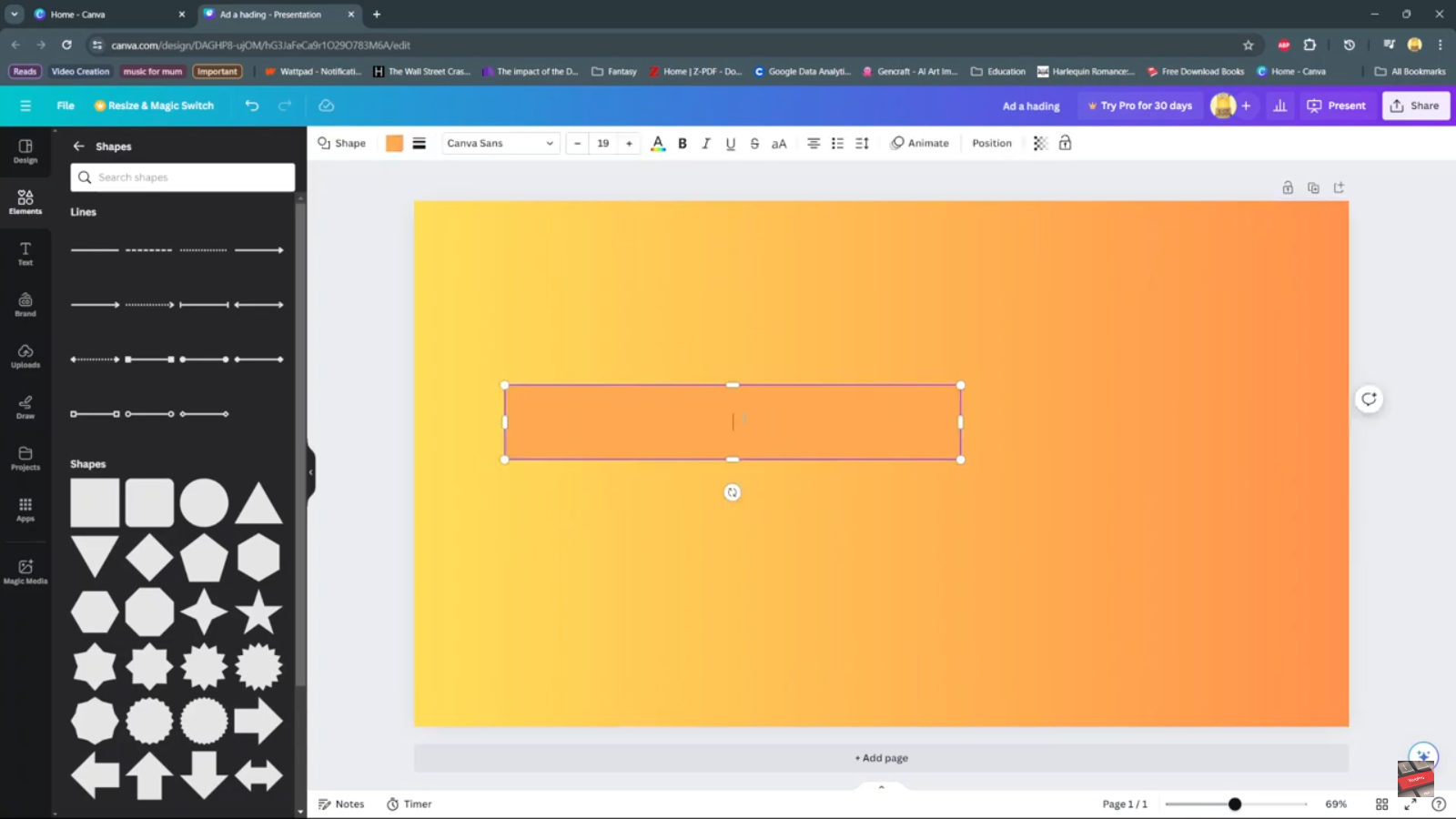Open the Elements sidebar panel
The image size is (1456, 819).
(x=25, y=202)
